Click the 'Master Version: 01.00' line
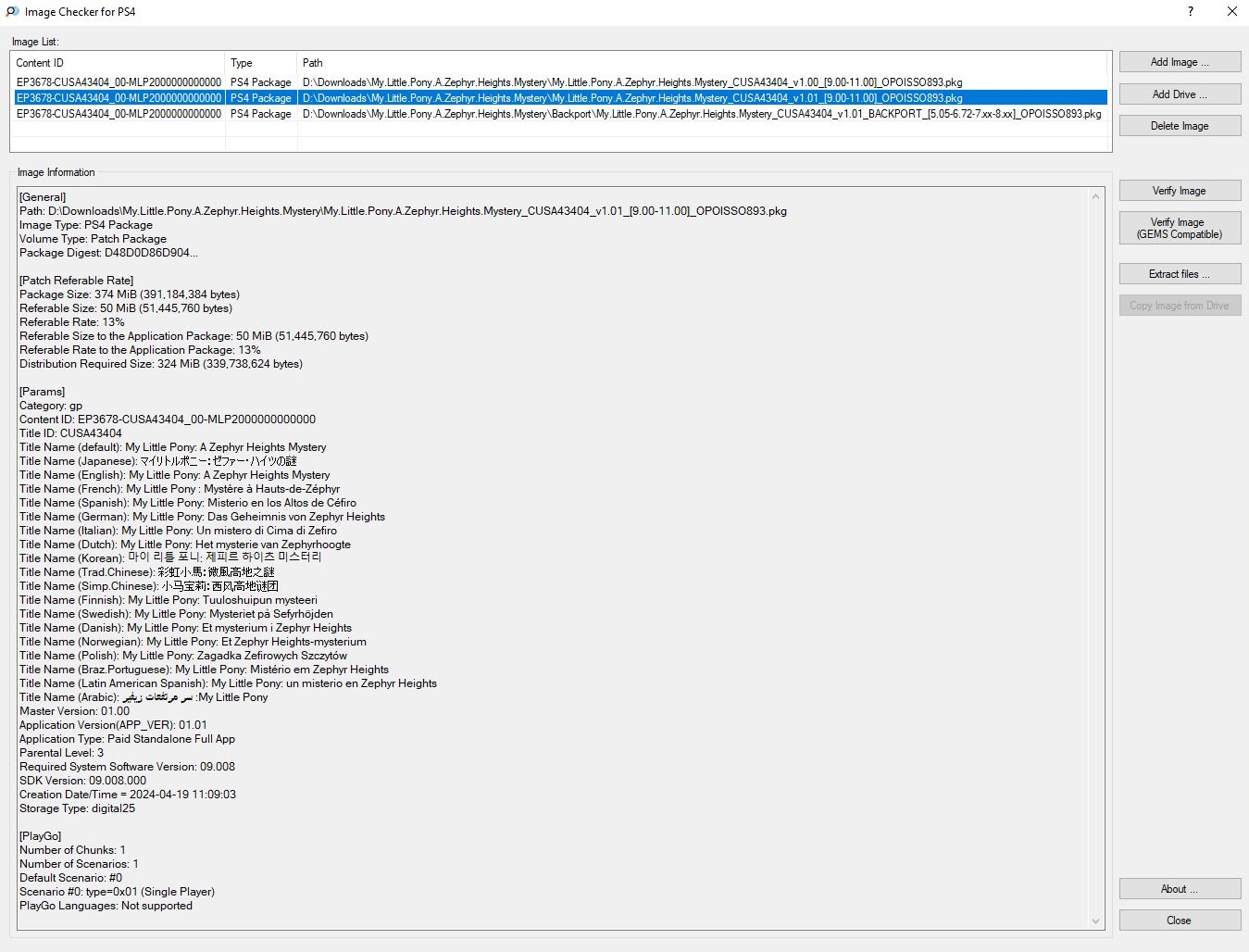The image size is (1249, 952). click(74, 711)
